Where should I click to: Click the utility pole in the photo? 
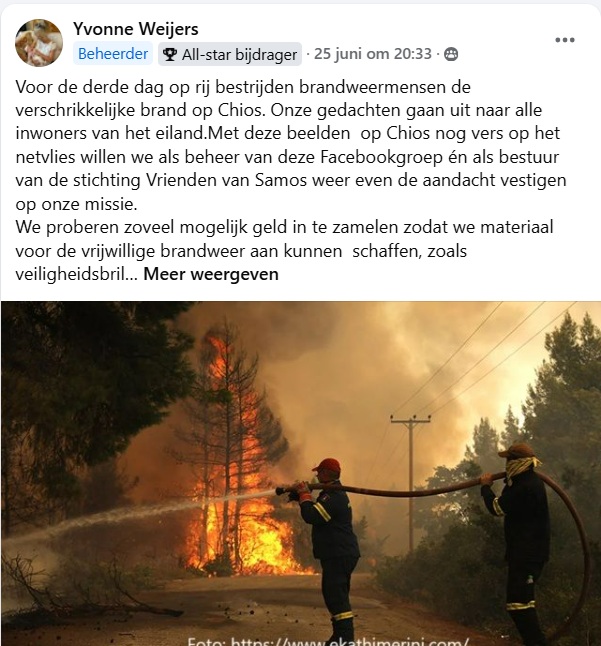pos(411,482)
